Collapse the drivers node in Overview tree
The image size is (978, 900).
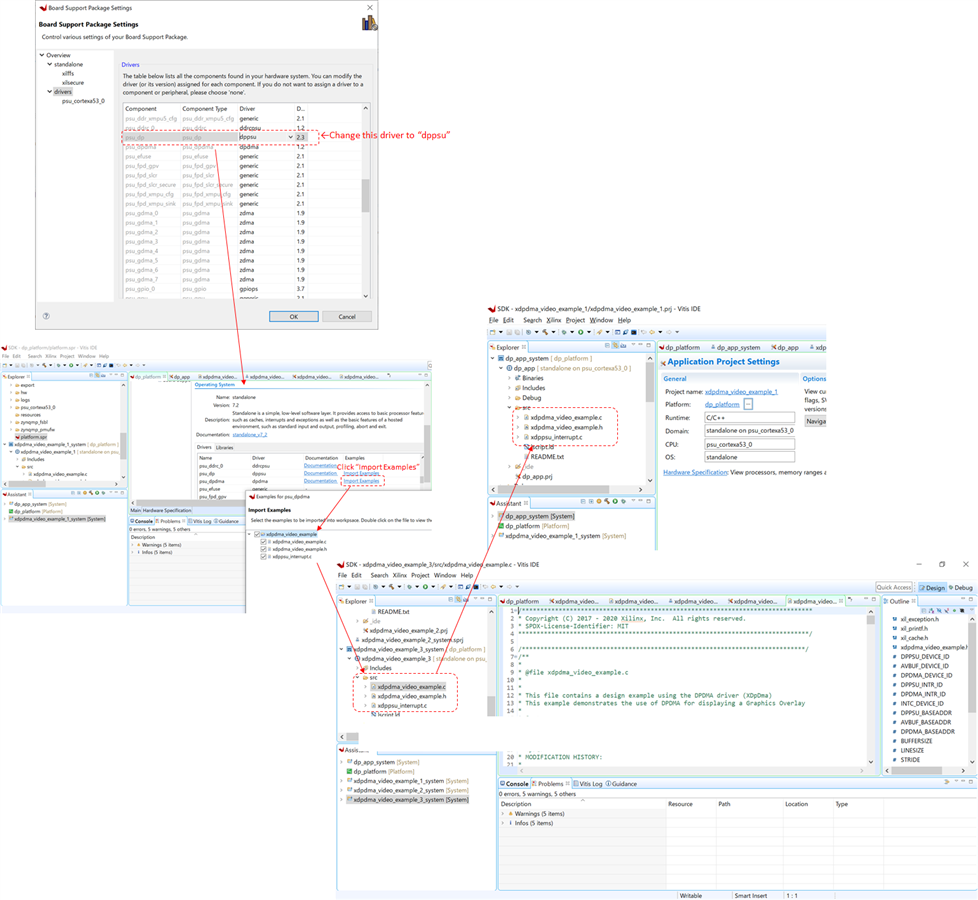pyautogui.click(x=49, y=92)
